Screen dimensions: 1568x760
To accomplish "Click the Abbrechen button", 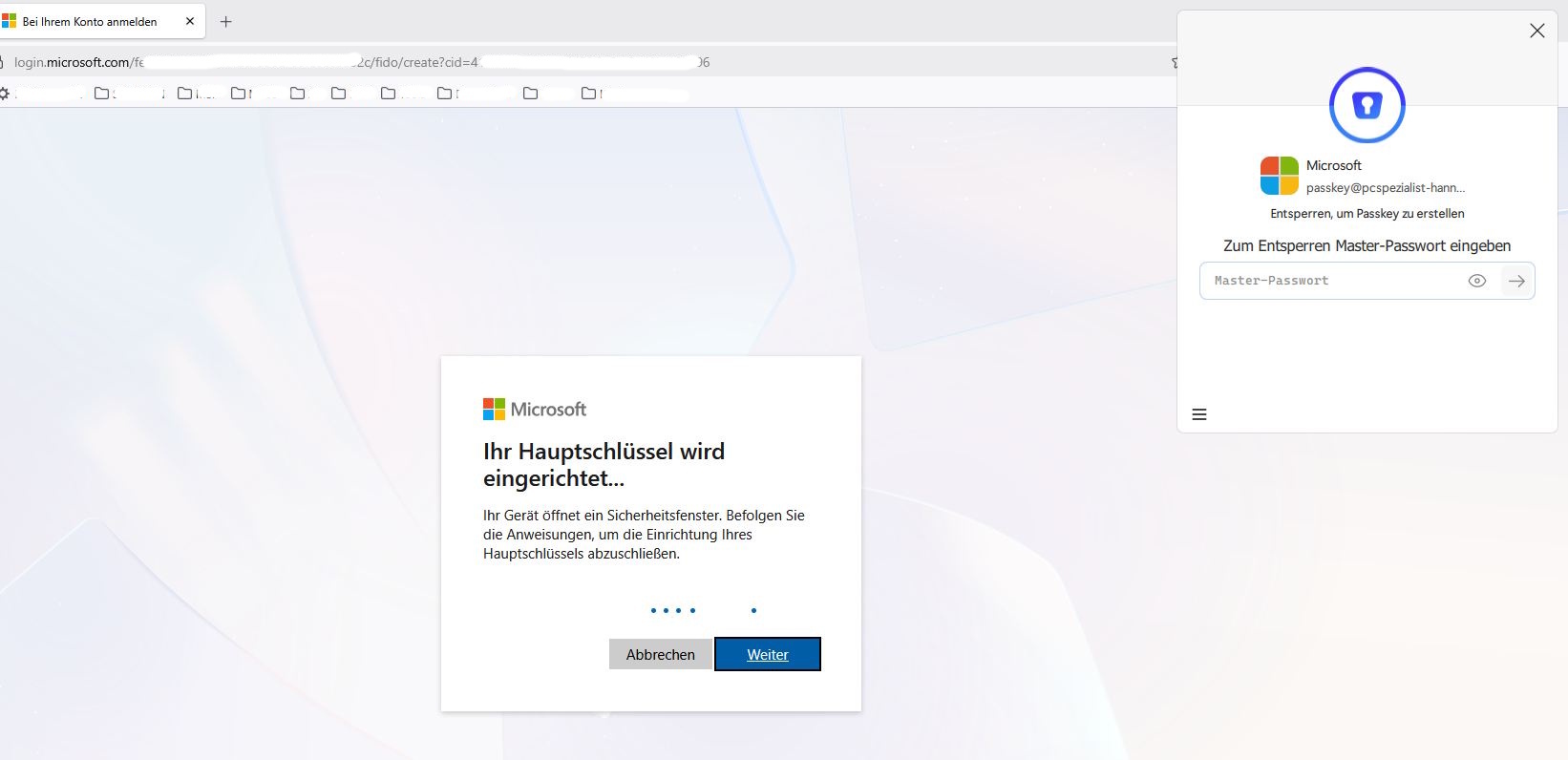I will [661, 654].
